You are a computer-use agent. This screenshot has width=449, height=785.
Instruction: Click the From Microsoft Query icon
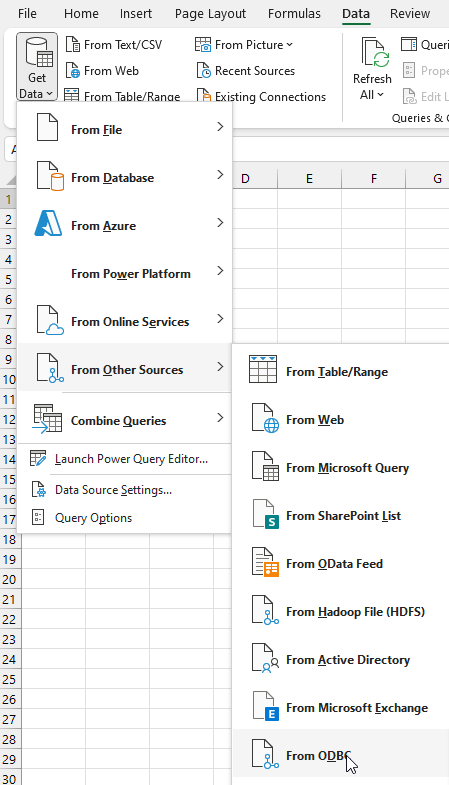265,466
